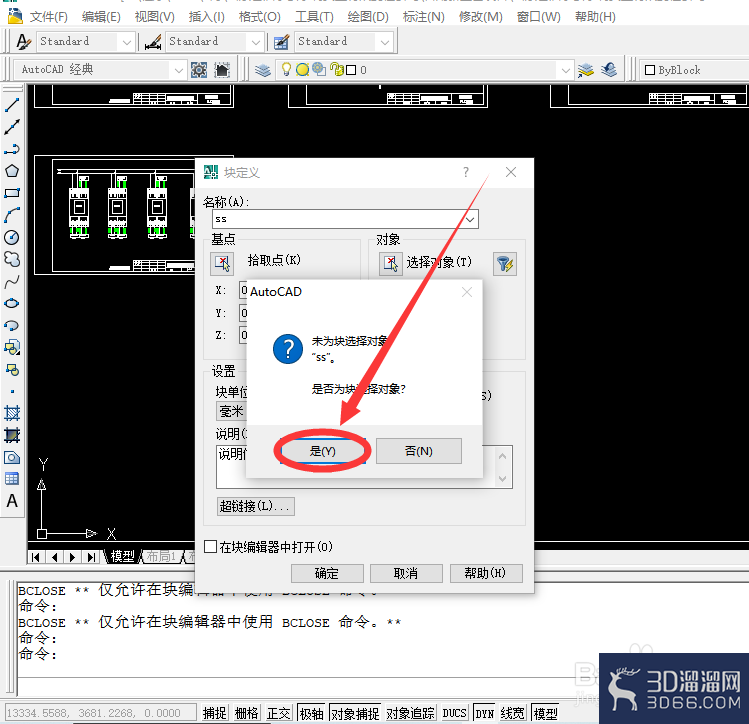Expand the block name dropdown
This screenshot has width=749, height=724.
click(x=470, y=219)
